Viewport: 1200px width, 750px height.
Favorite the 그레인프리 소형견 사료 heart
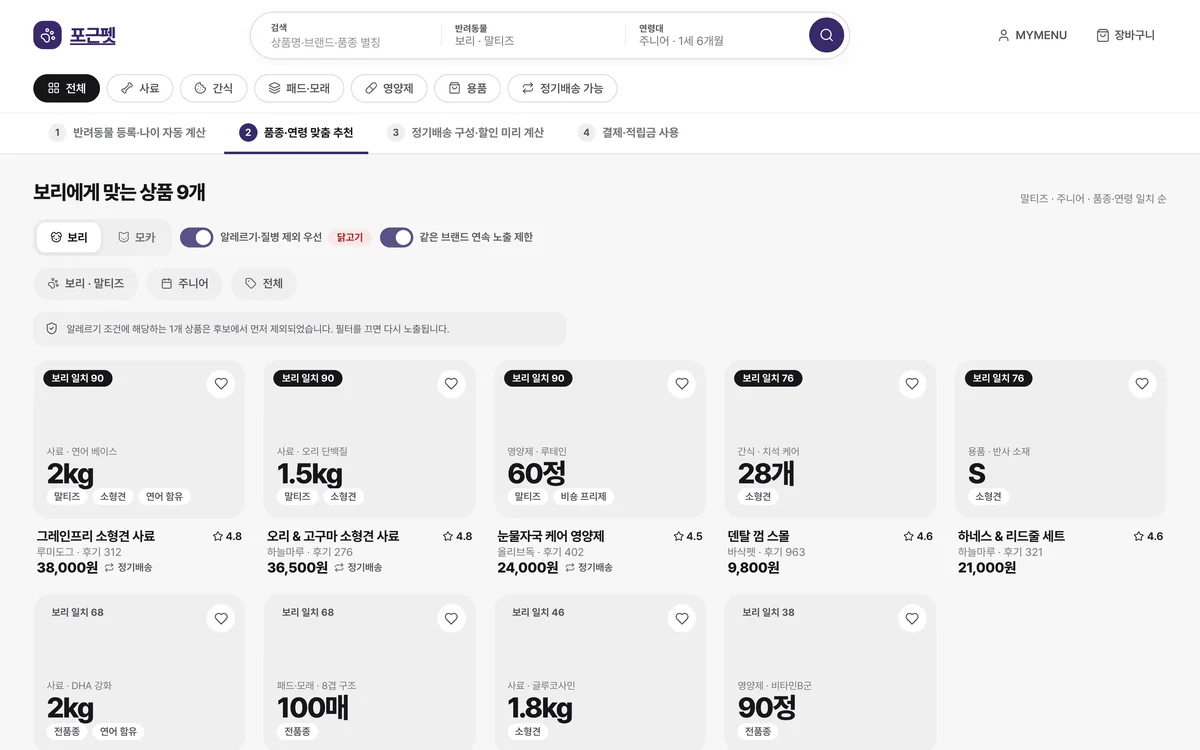pos(221,383)
